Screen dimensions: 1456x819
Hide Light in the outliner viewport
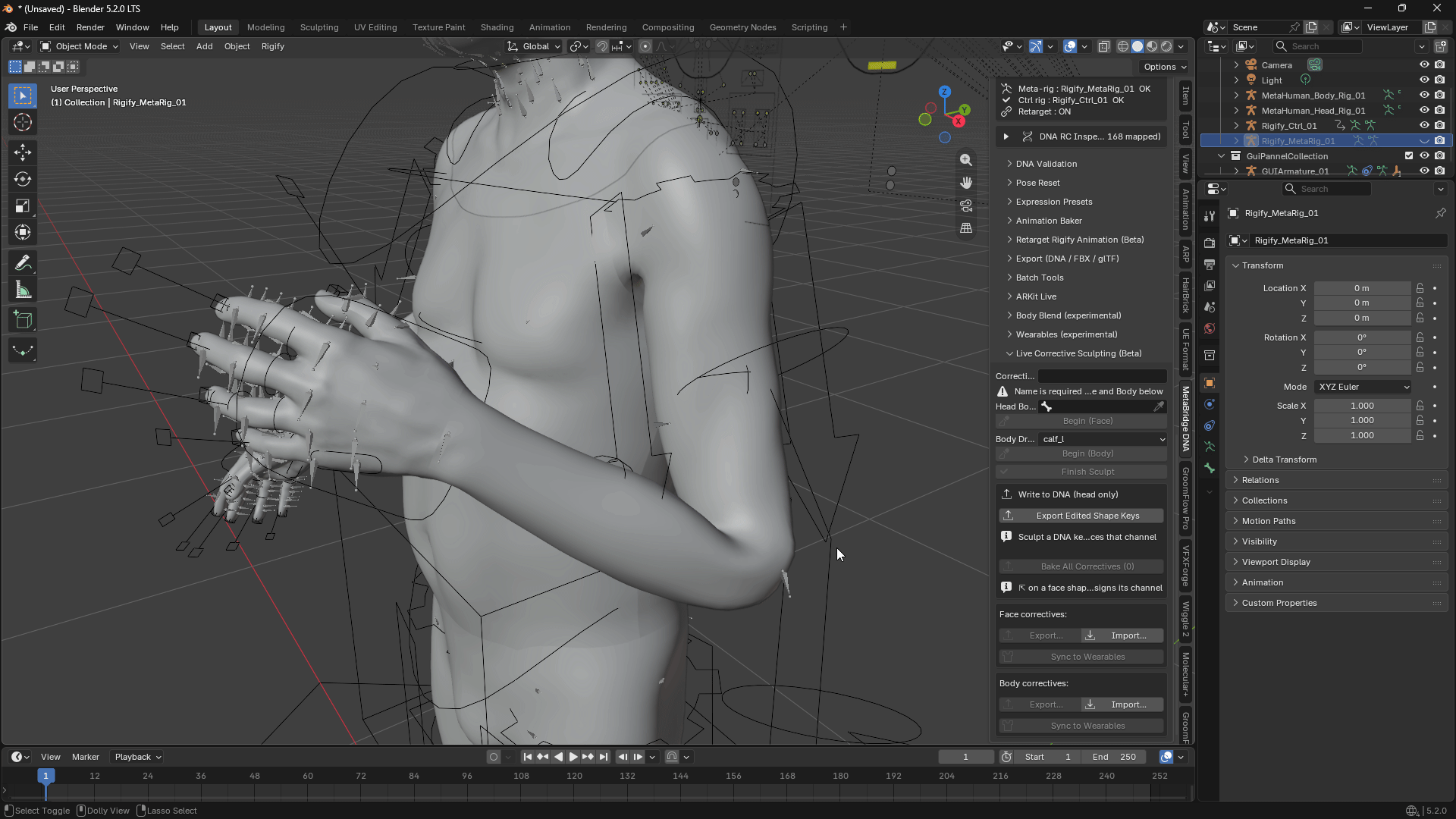coord(1424,80)
